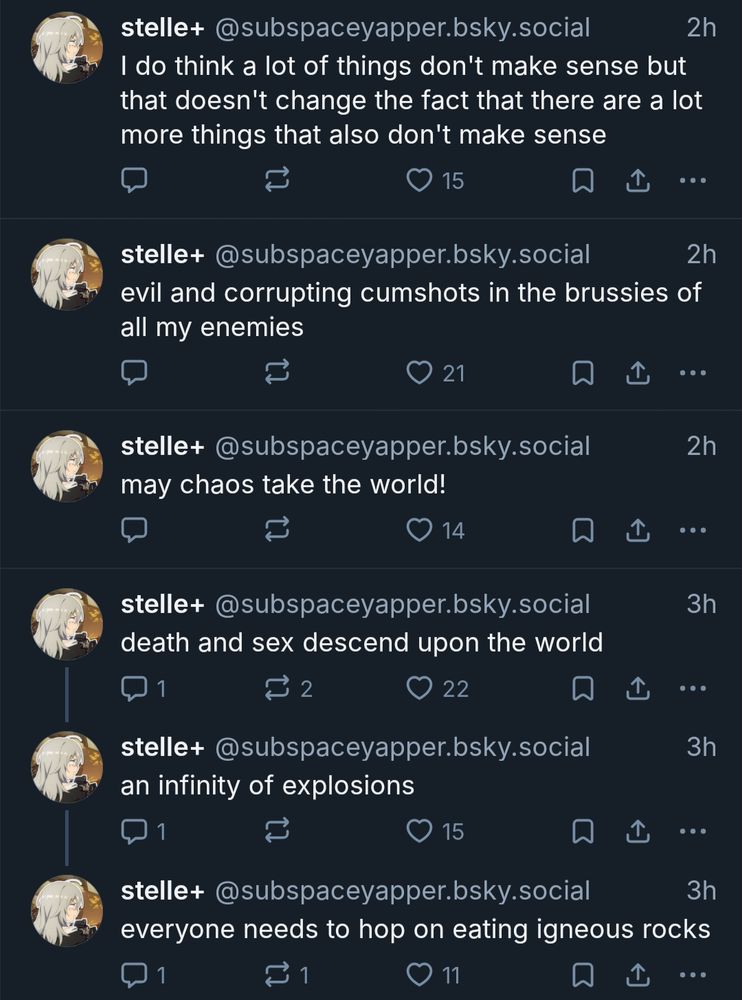The width and height of the screenshot is (742, 1000).
Task: Open more options for 'igneous rocks' post
Action: (692, 974)
